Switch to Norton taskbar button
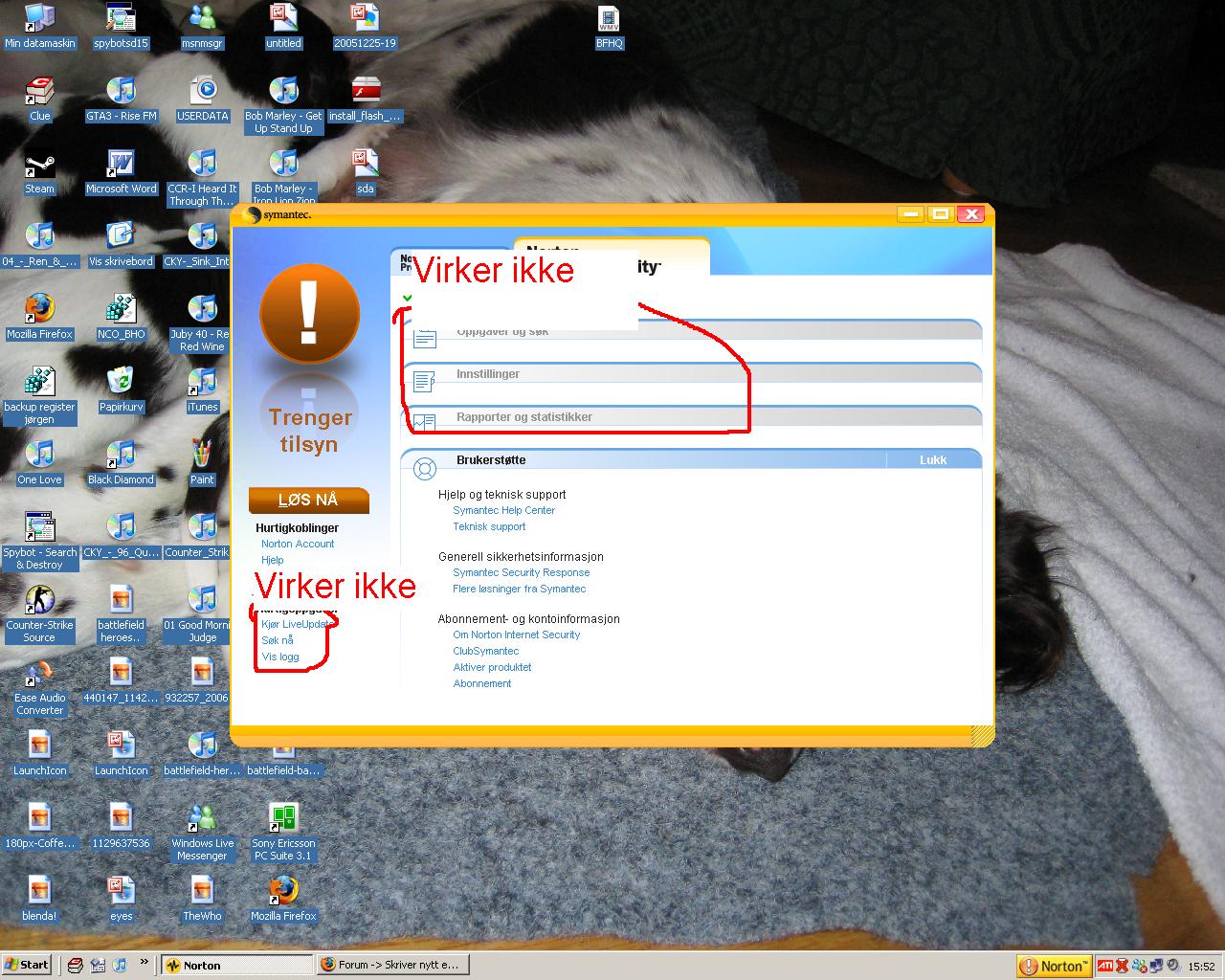This screenshot has width=1225, height=980. [235, 965]
